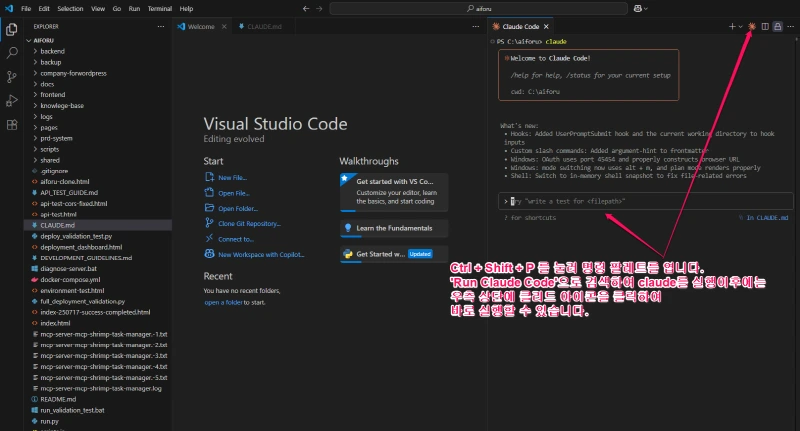Expand the backend folder
Image resolution: width=800 pixels, height=431 pixels.
[x=53, y=51]
